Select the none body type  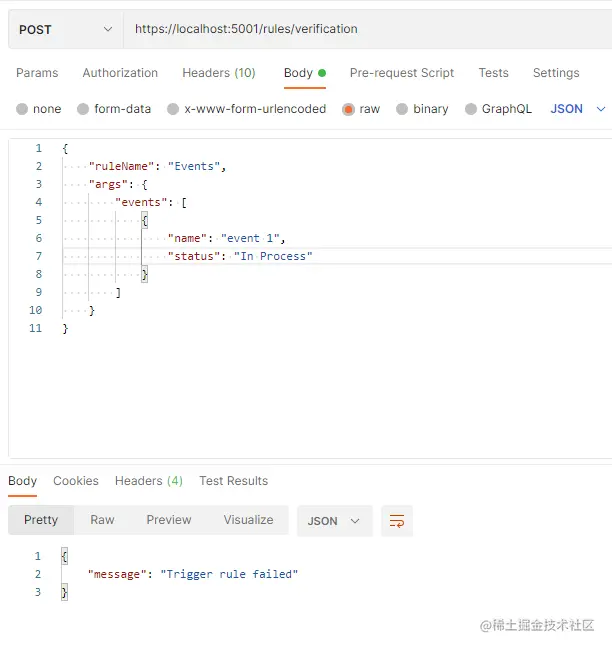coord(39,109)
